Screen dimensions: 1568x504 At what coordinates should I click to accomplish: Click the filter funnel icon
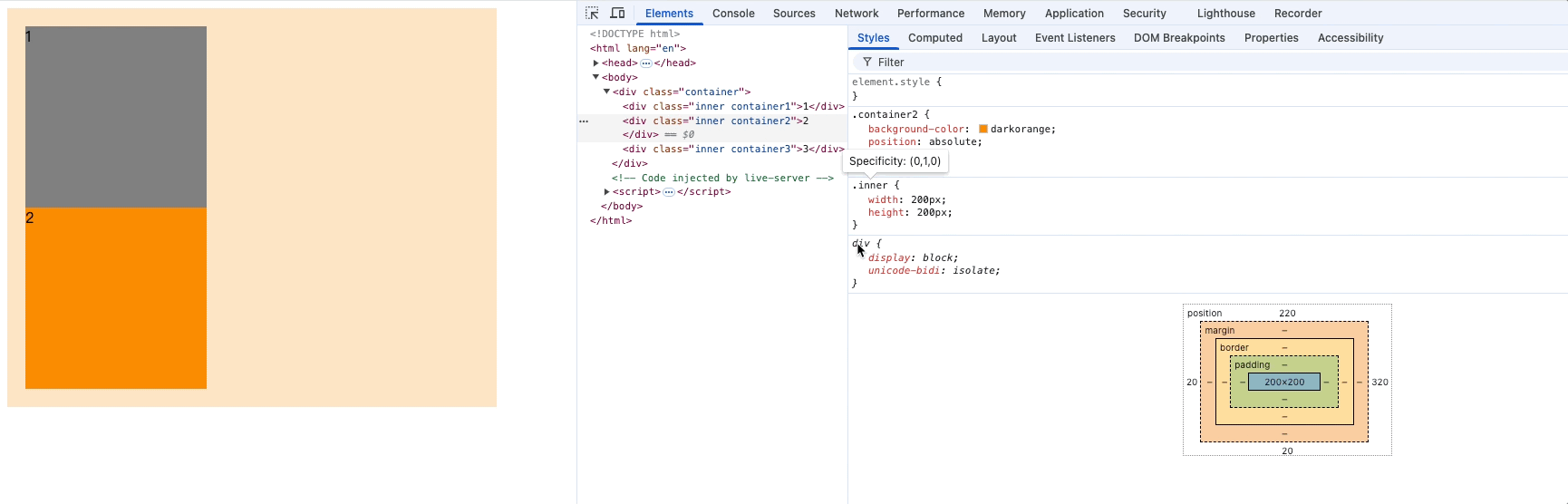(x=867, y=63)
